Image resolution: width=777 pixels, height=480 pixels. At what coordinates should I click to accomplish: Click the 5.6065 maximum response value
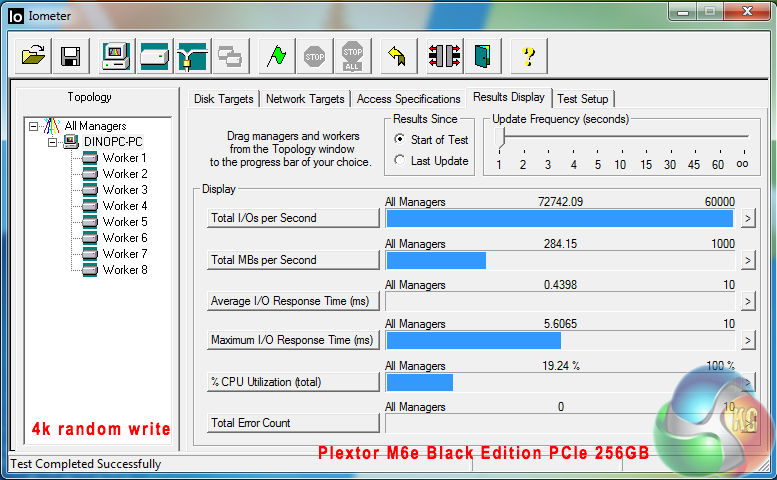[560, 324]
